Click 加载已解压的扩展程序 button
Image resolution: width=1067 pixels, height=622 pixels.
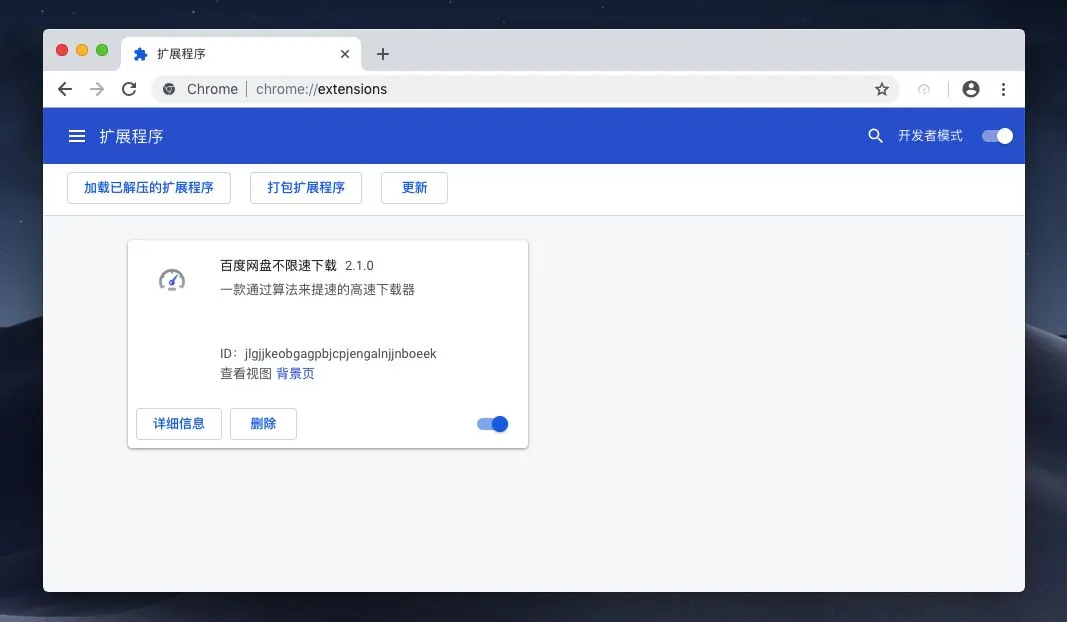pyautogui.click(x=149, y=188)
